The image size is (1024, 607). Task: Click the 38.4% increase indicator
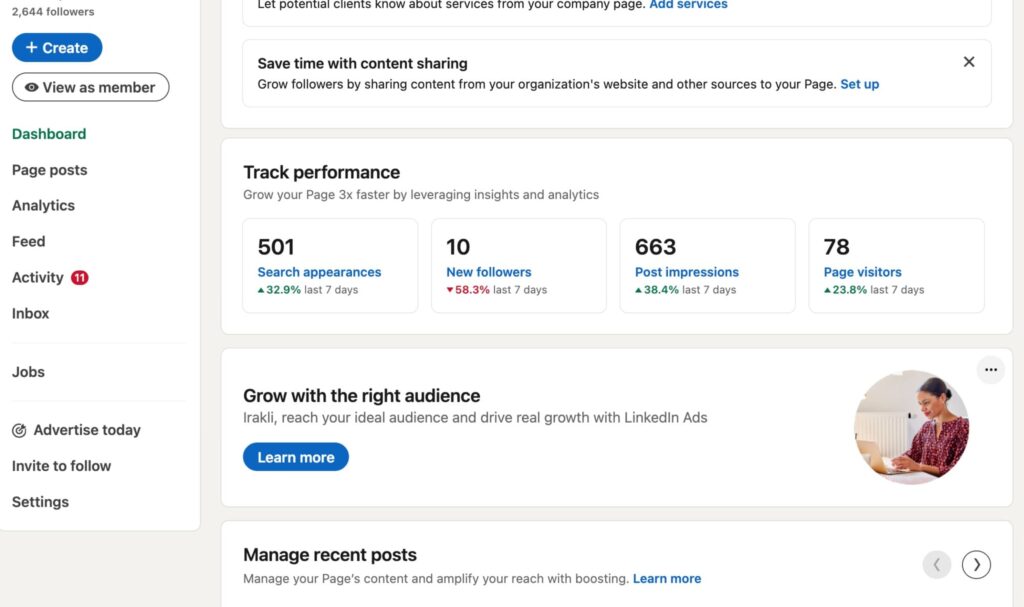pos(657,289)
